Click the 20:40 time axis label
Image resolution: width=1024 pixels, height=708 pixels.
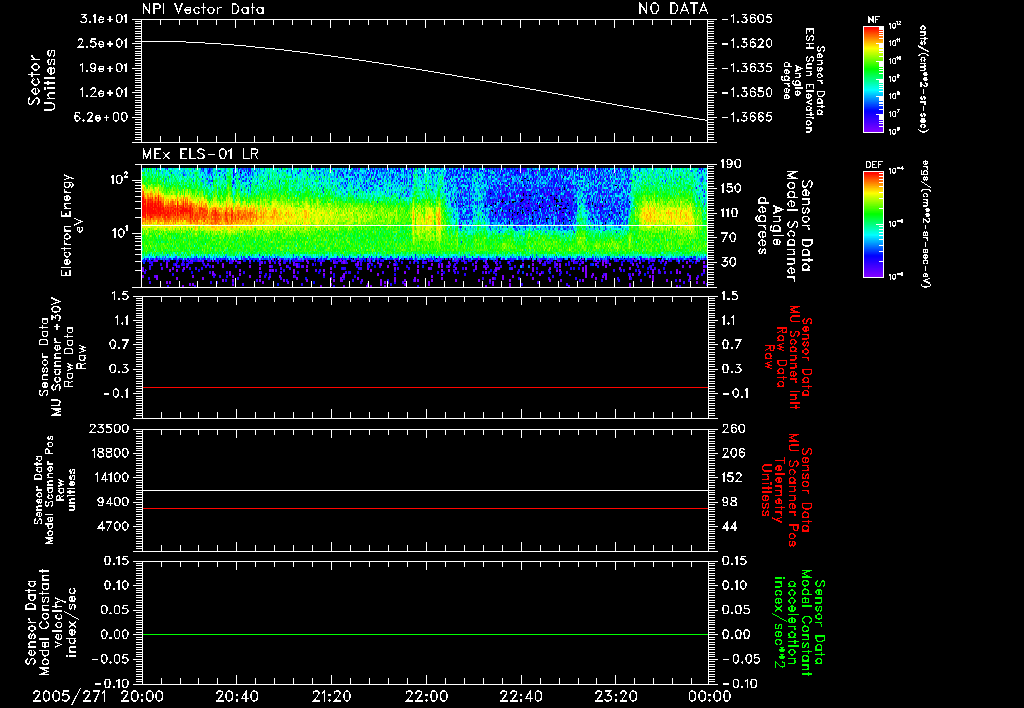236,696
